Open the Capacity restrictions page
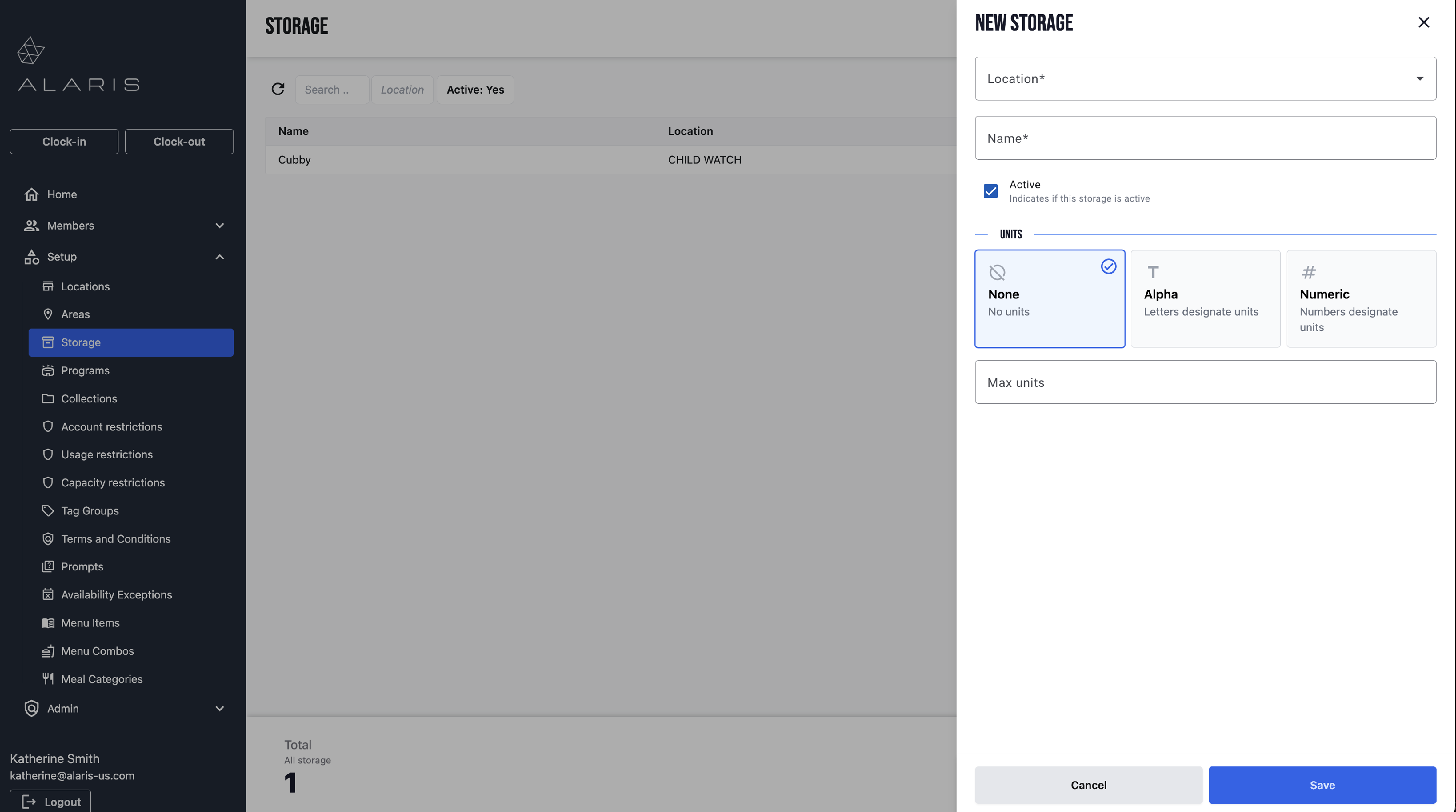1456x812 pixels. (x=113, y=482)
